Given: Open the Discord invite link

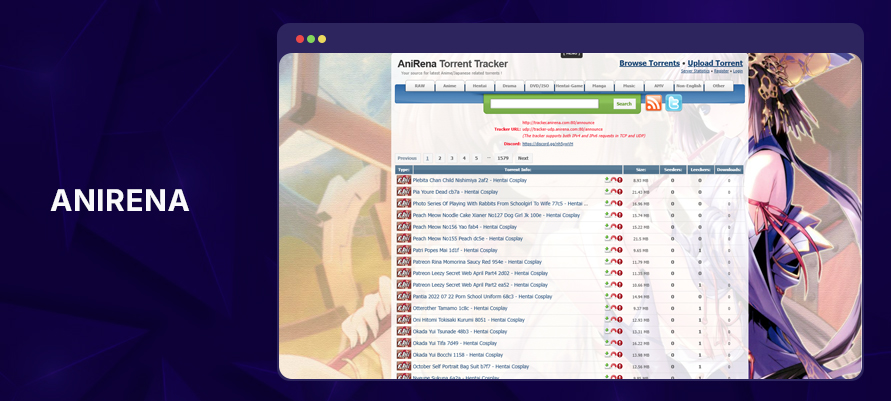Looking at the screenshot, I should pos(548,144).
